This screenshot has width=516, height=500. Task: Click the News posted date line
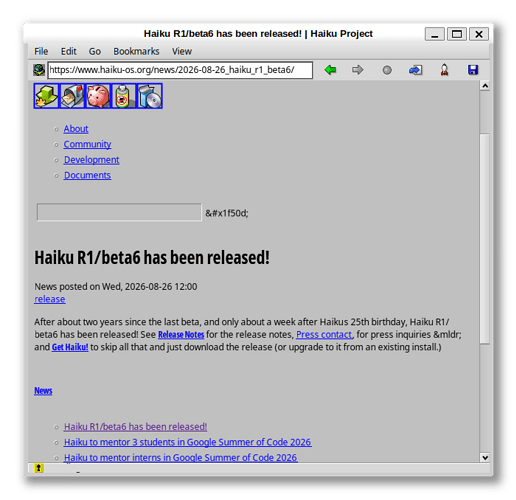[x=116, y=287]
